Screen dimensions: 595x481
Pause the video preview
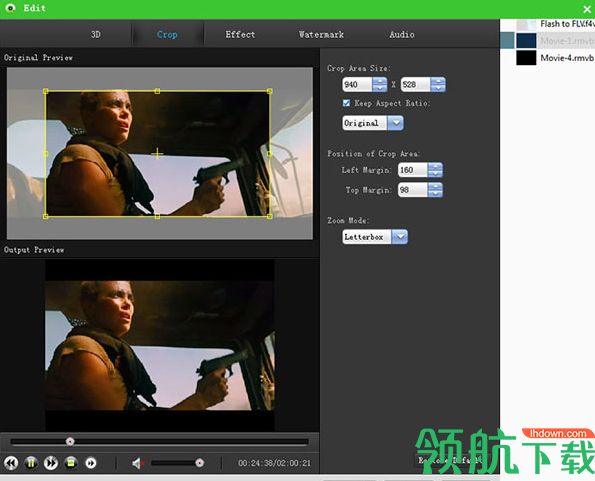point(31,463)
